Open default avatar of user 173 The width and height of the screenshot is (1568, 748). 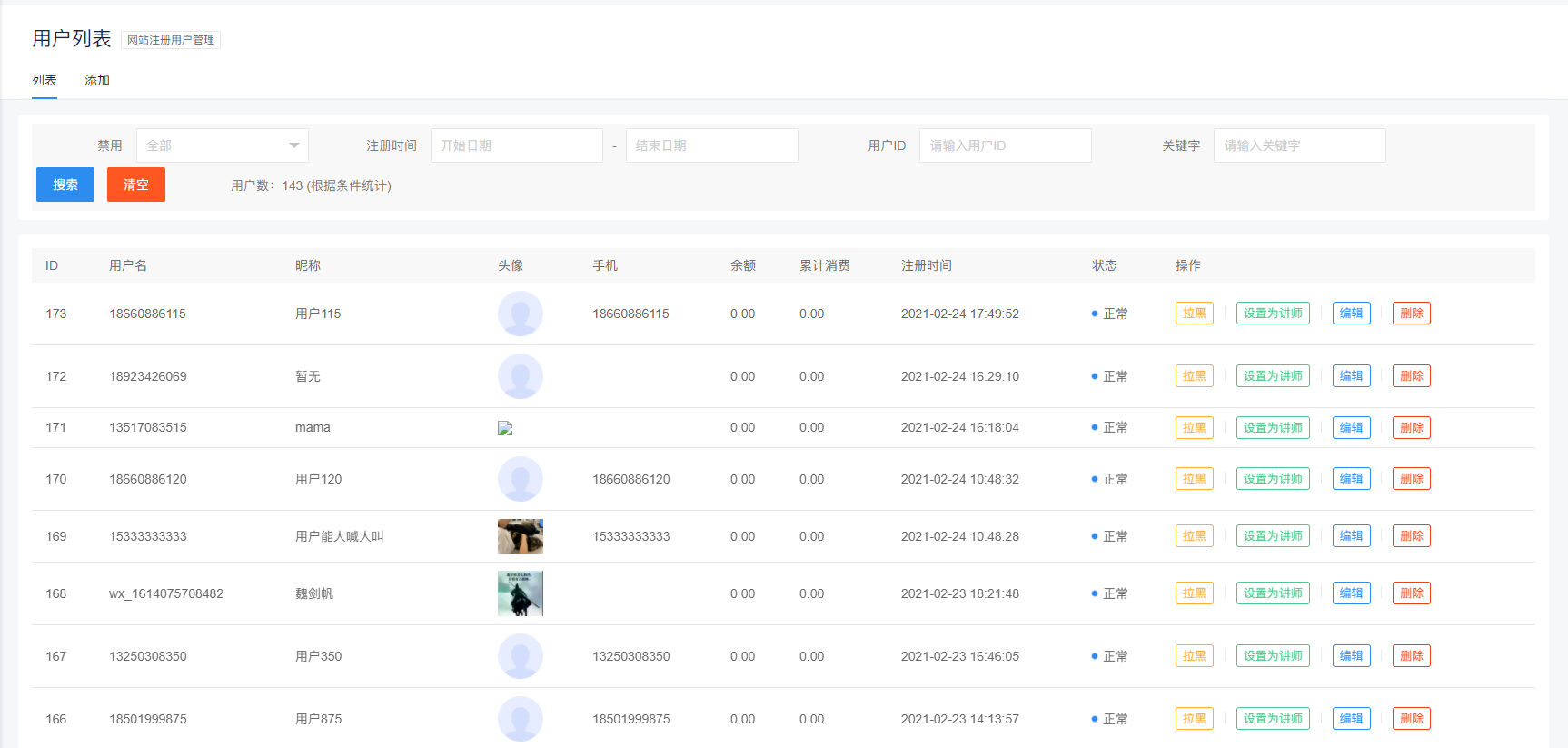521,314
